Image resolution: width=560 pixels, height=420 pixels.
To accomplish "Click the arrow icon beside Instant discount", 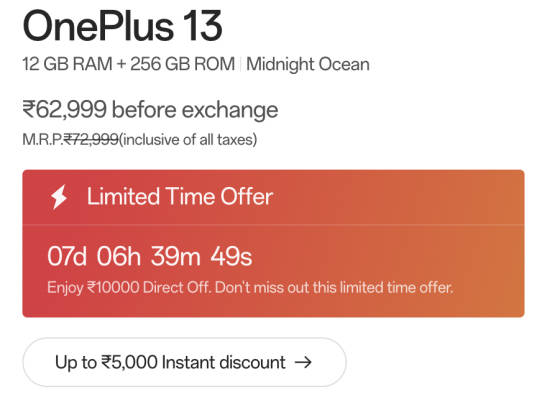I will (303, 362).
